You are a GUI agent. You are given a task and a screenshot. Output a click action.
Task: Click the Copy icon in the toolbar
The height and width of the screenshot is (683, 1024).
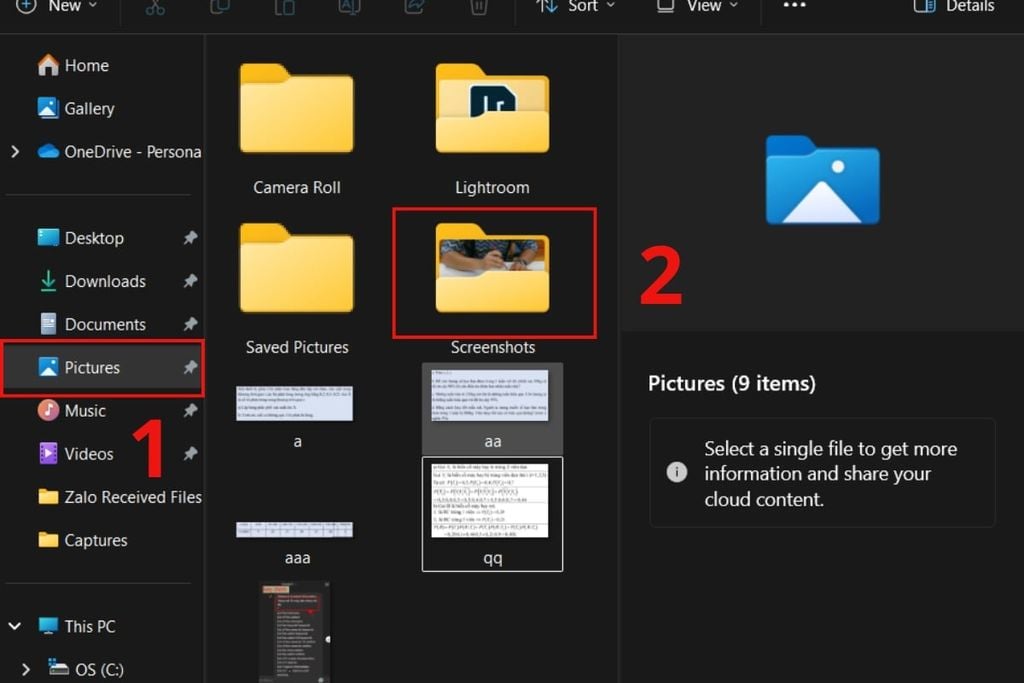click(x=219, y=7)
